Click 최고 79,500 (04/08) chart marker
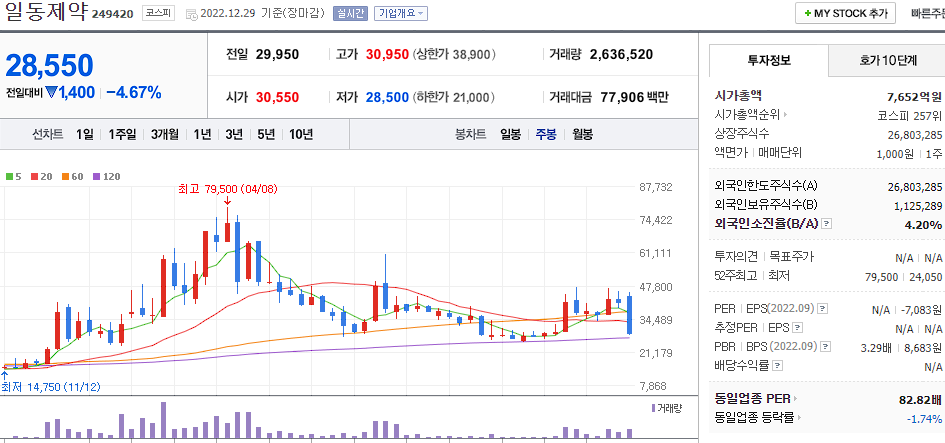945x443 pixels. [227, 189]
